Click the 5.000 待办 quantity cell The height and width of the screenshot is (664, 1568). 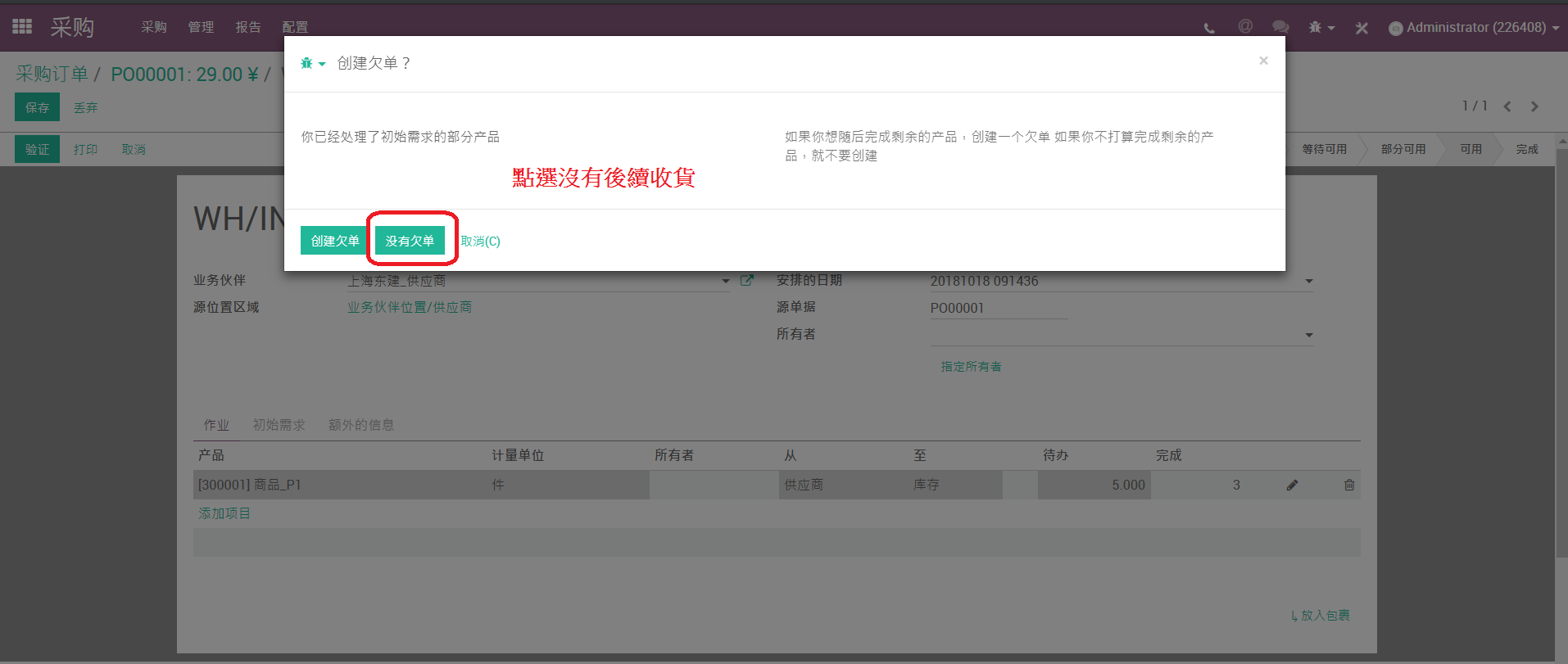pos(1094,485)
